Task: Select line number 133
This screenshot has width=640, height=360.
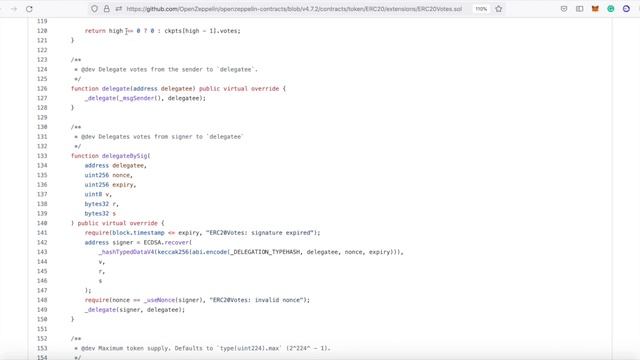Action: click(42, 156)
